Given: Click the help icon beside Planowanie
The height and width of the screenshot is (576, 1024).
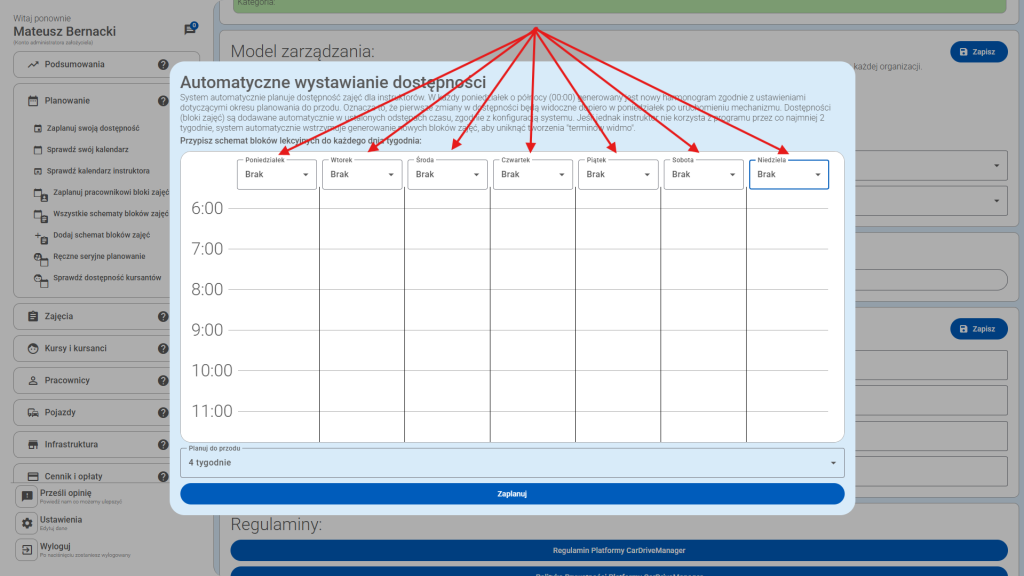Looking at the screenshot, I should point(163,101).
